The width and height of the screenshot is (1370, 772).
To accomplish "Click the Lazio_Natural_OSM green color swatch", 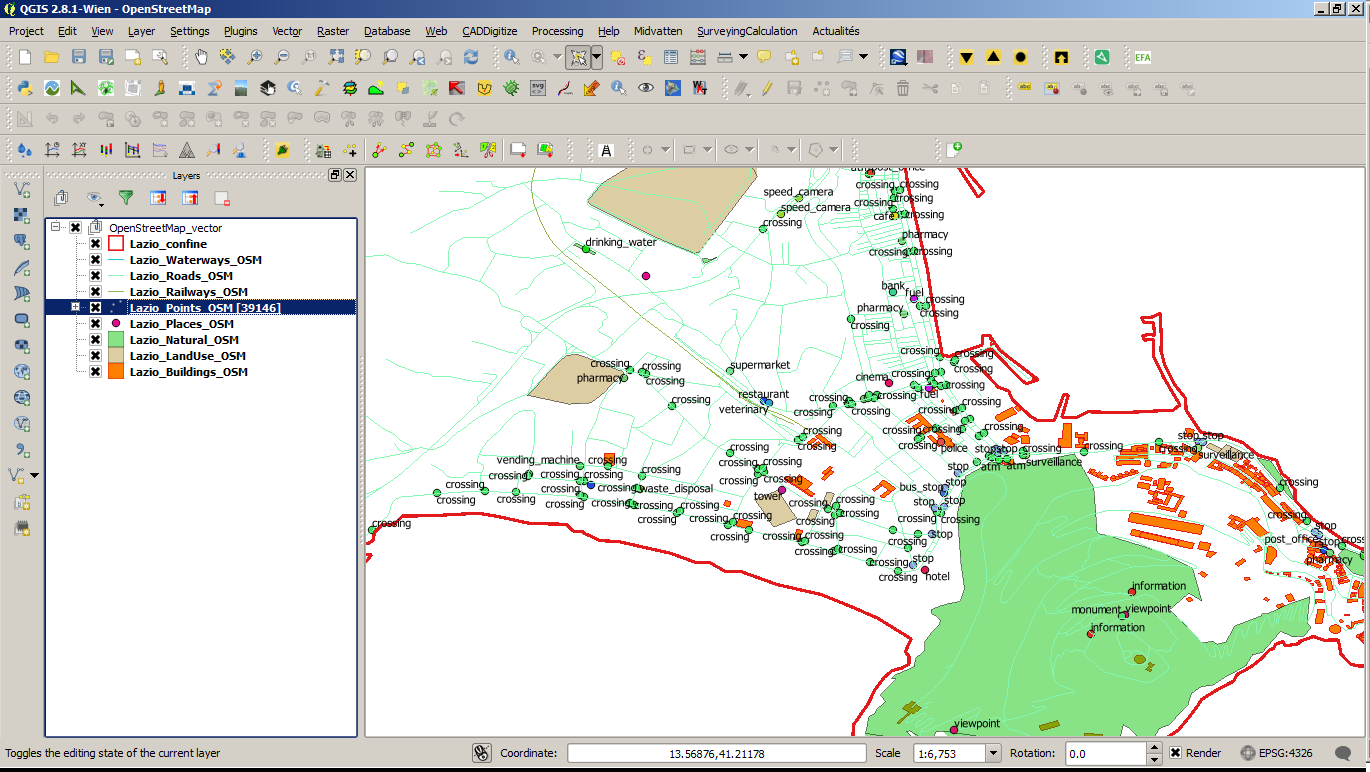I will 116,340.
